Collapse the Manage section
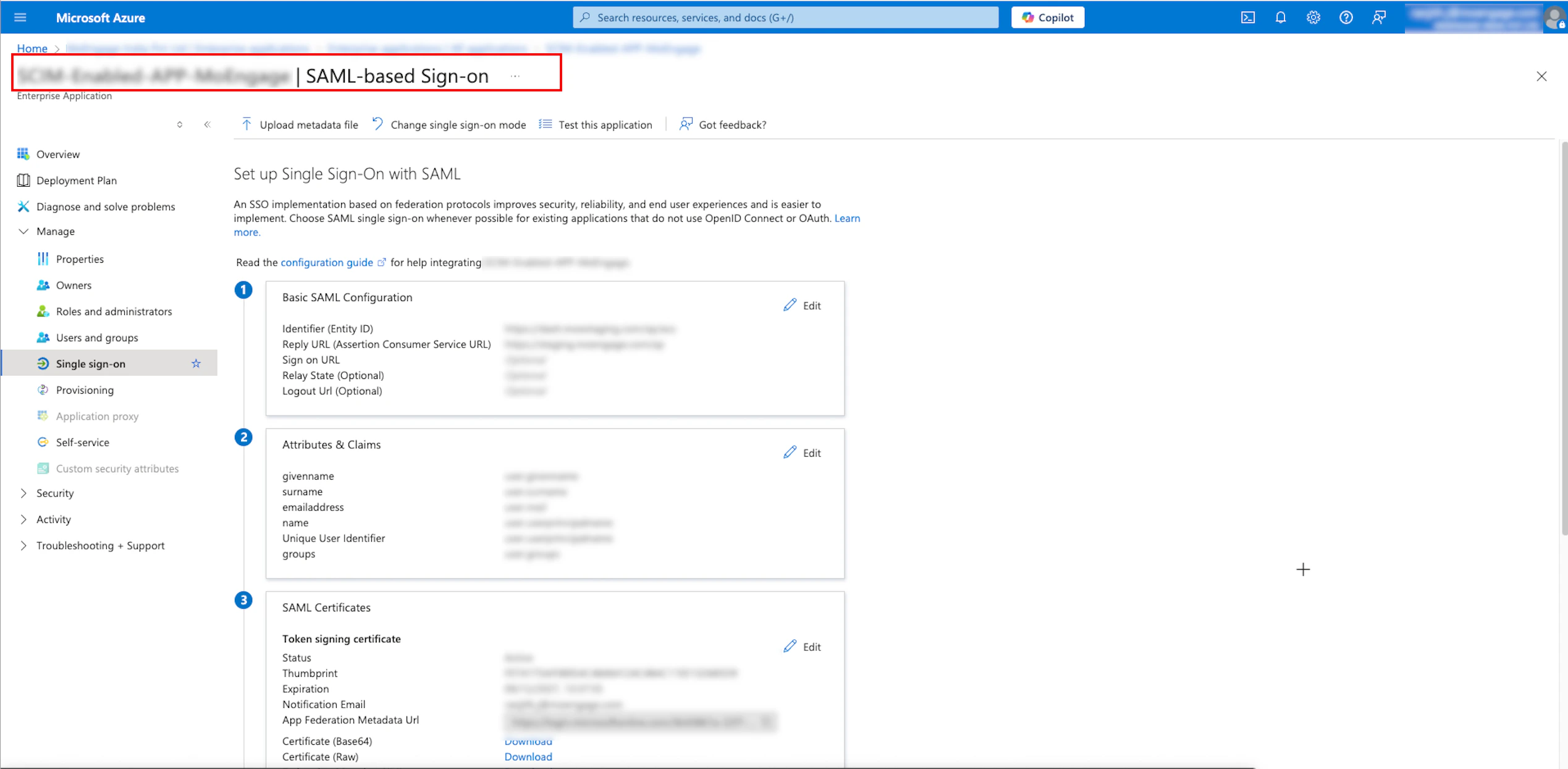 tap(23, 231)
